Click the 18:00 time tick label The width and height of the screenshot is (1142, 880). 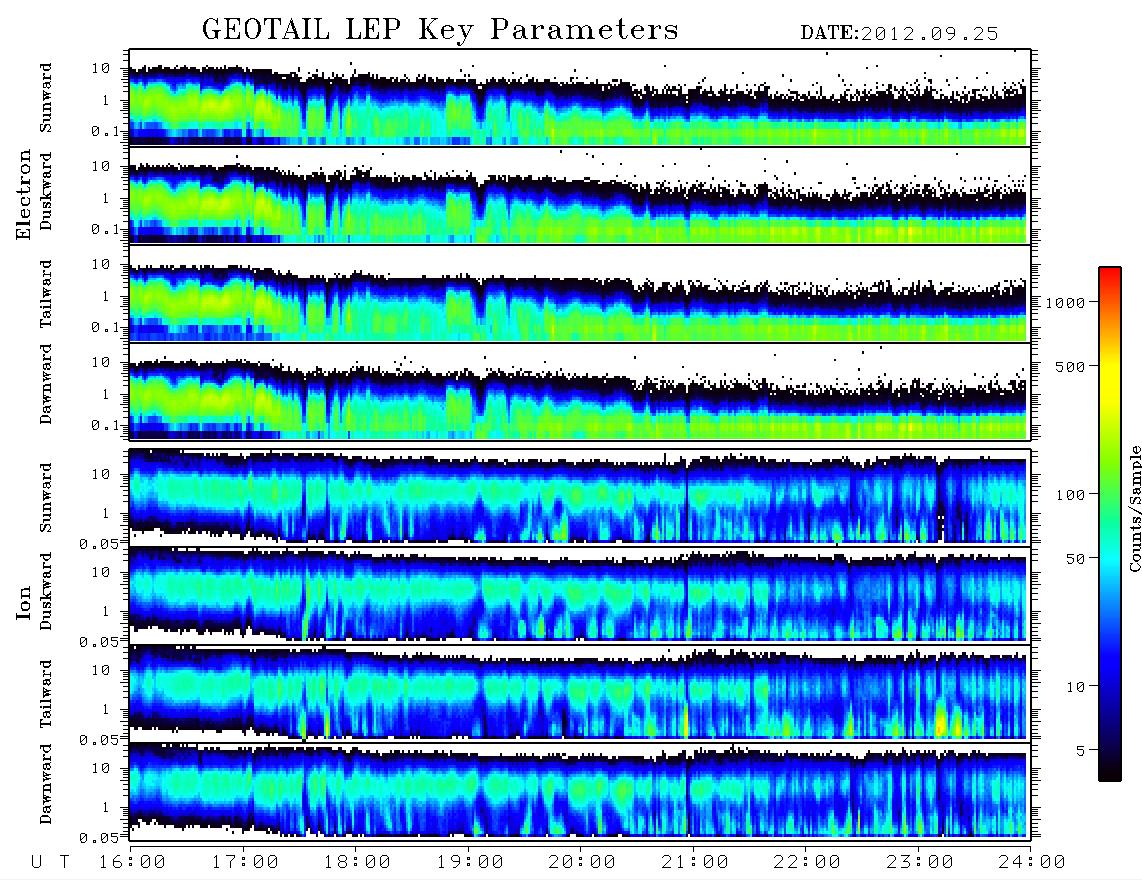coord(358,862)
